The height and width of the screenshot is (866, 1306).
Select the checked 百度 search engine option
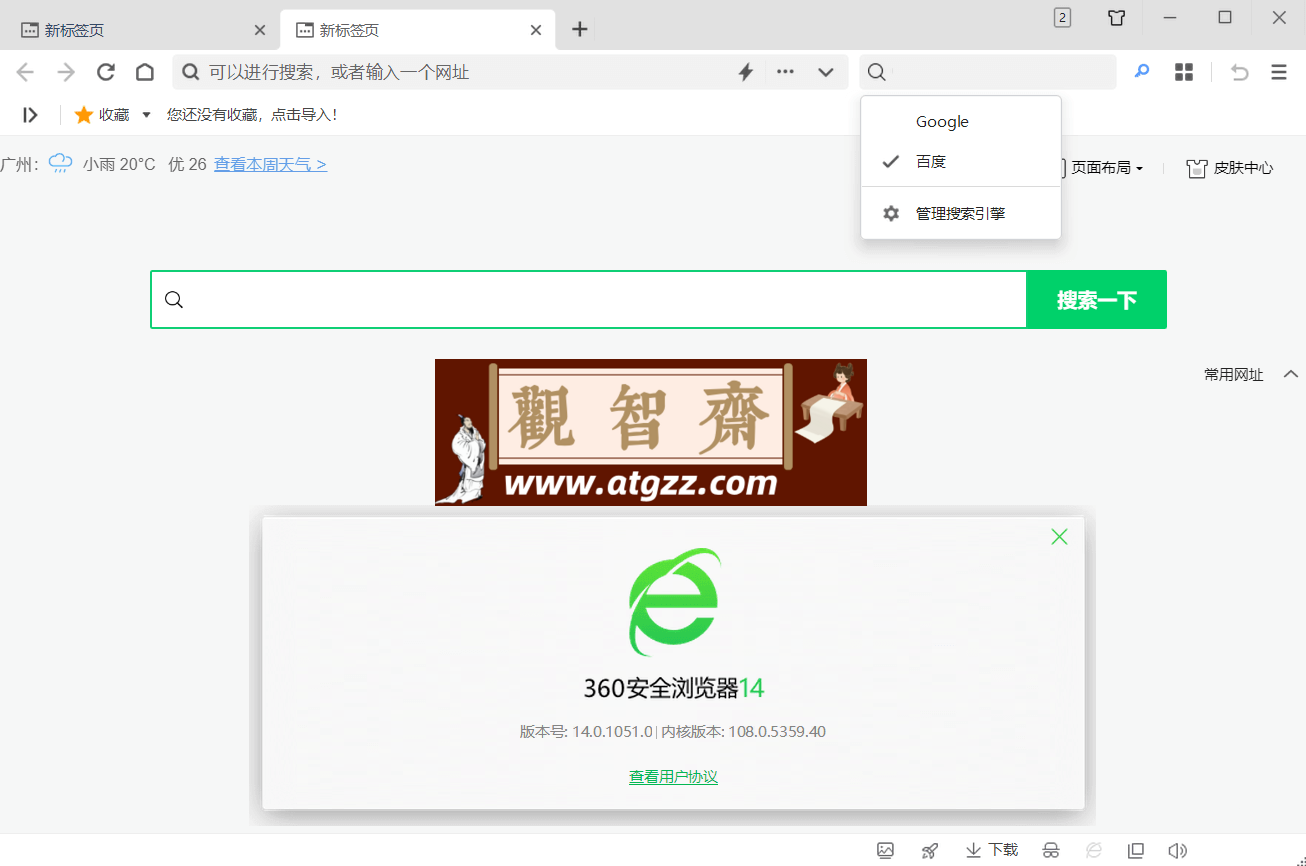point(961,161)
